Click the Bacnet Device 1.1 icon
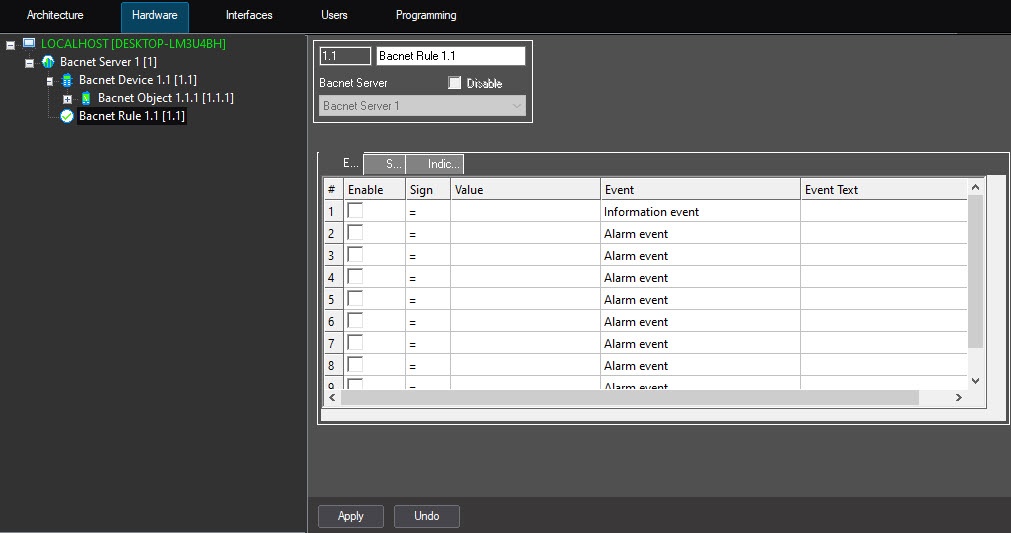The width and height of the screenshot is (1011, 533). [67, 80]
